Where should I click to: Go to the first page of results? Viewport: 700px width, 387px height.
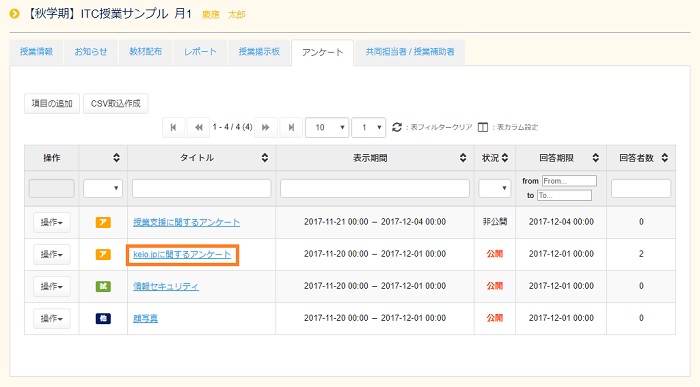tap(173, 128)
